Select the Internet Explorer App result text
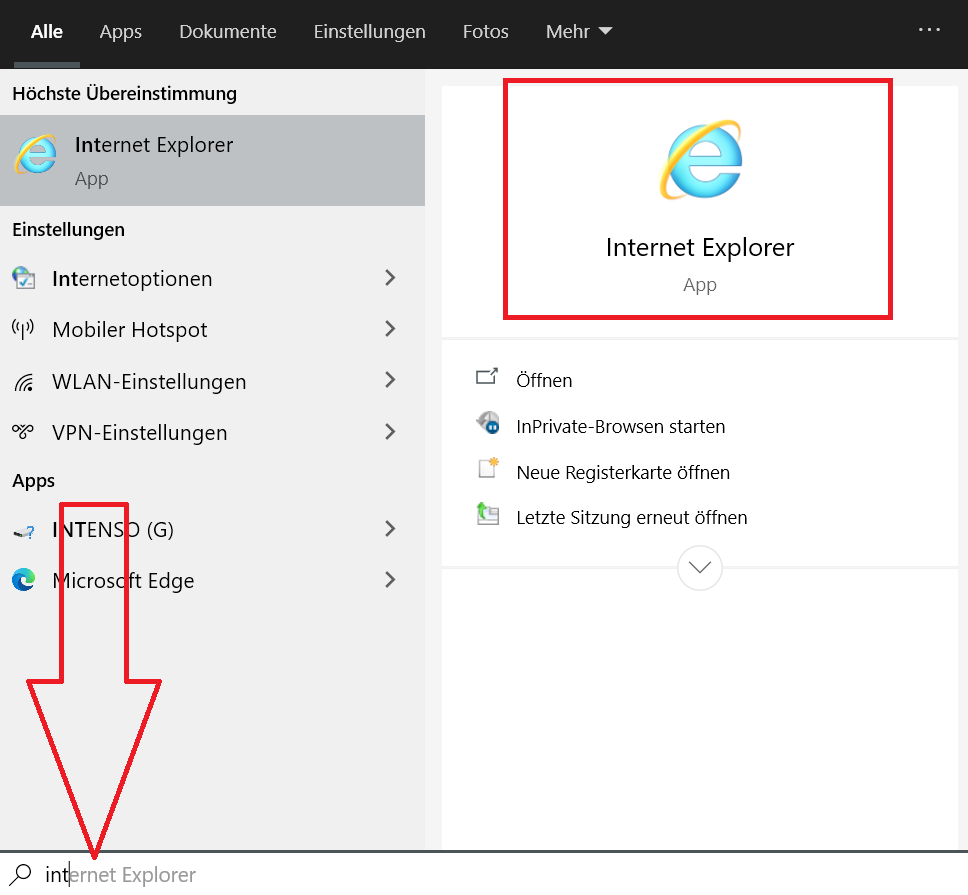Viewport: 968px width, 895px height. (154, 160)
